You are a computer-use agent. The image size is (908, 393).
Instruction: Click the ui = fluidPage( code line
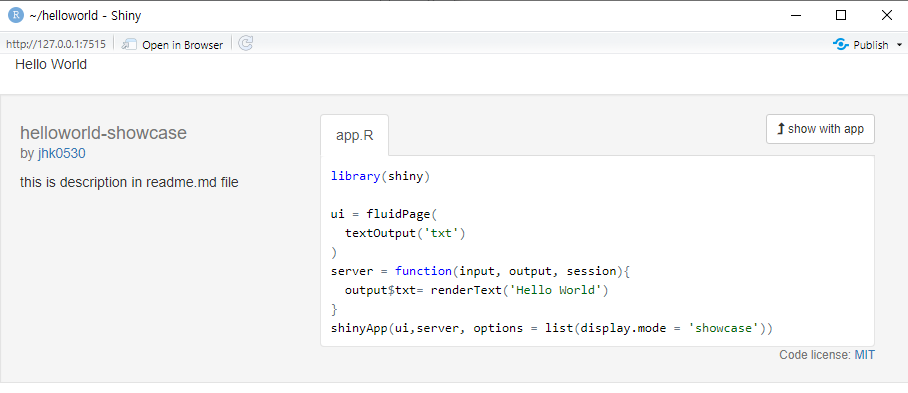point(384,214)
